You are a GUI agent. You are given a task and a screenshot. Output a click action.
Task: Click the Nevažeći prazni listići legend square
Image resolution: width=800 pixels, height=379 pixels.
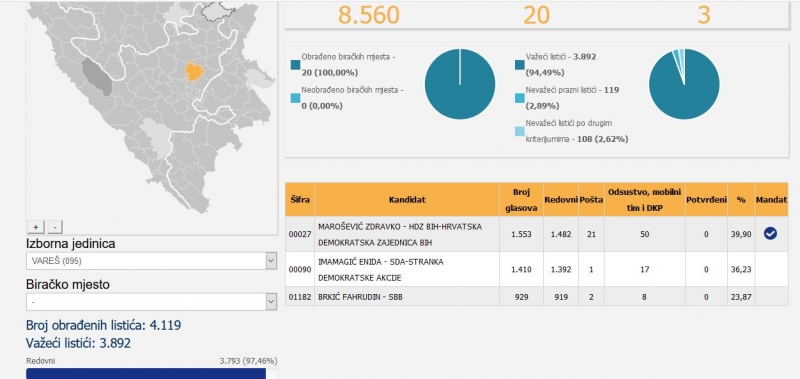click(519, 98)
